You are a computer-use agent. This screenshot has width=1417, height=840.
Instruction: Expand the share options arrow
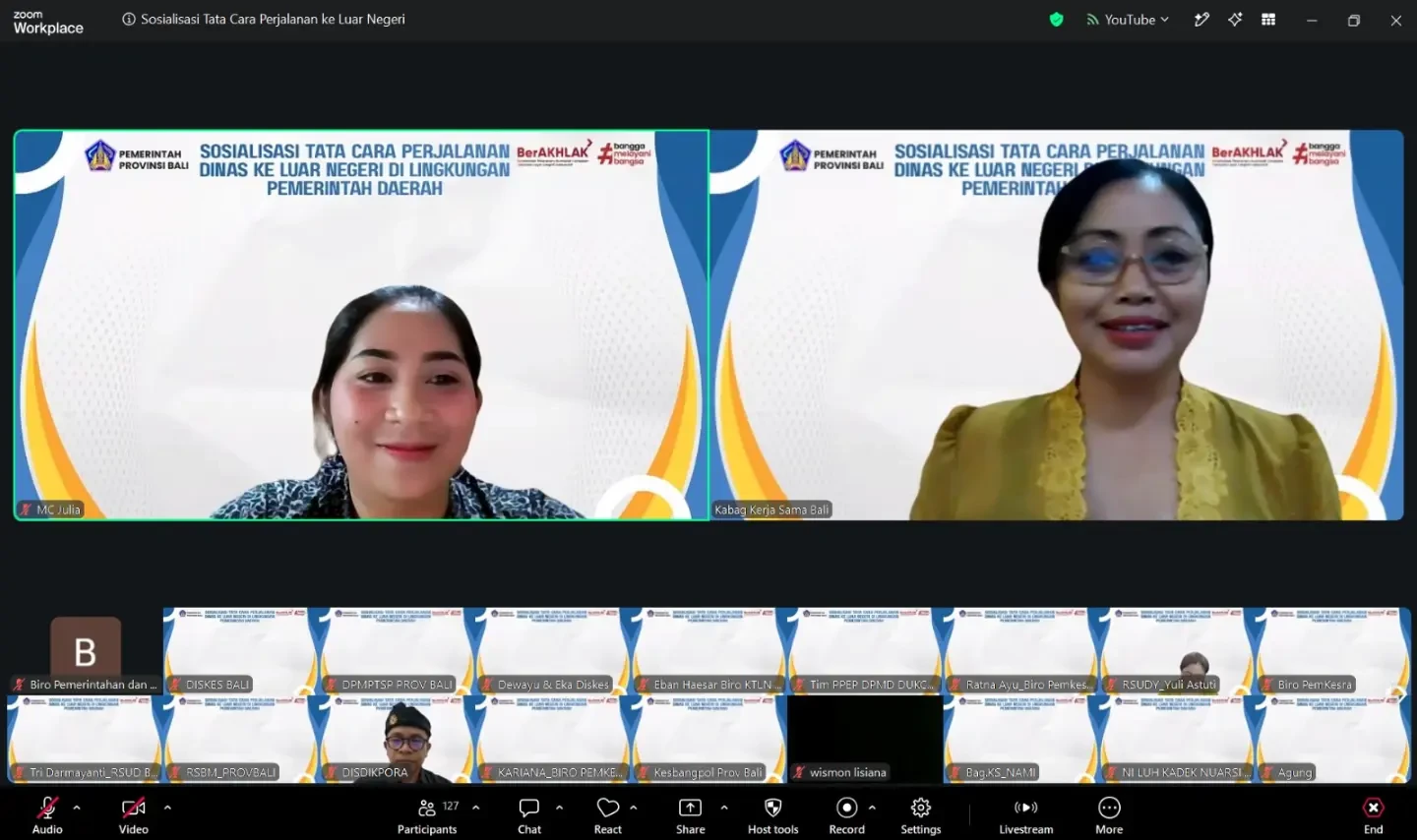click(724, 808)
